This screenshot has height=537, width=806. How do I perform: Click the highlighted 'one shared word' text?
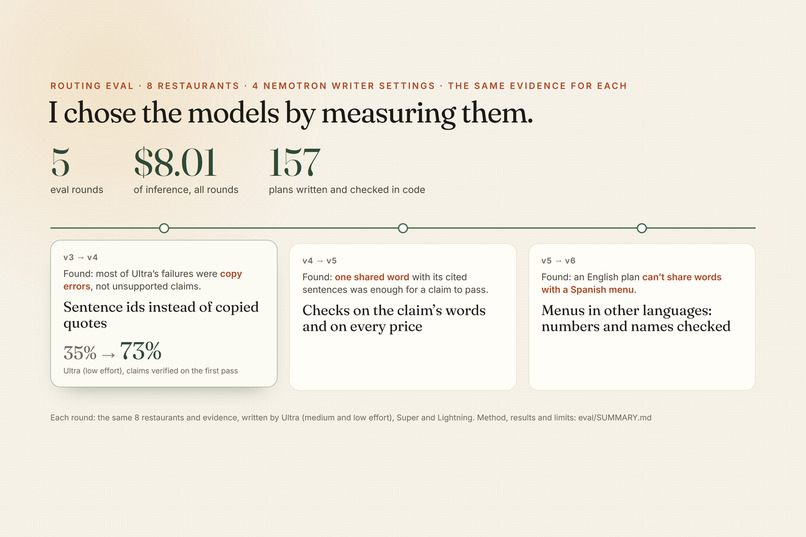click(x=372, y=277)
